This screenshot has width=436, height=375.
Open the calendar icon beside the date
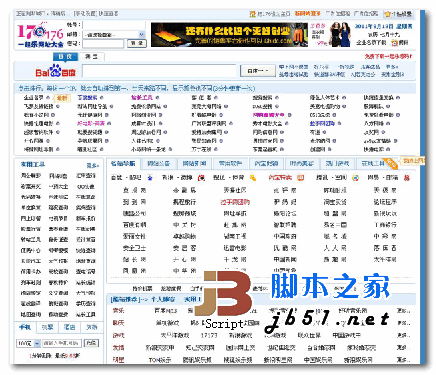click(394, 43)
